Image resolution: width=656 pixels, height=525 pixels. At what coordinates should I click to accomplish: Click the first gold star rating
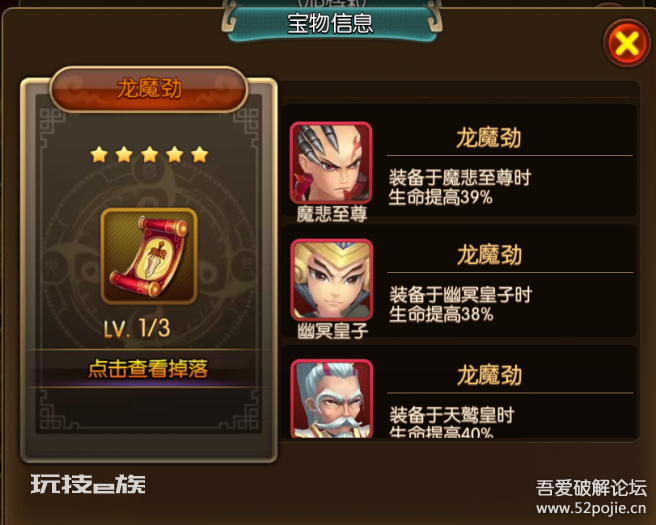[99, 155]
